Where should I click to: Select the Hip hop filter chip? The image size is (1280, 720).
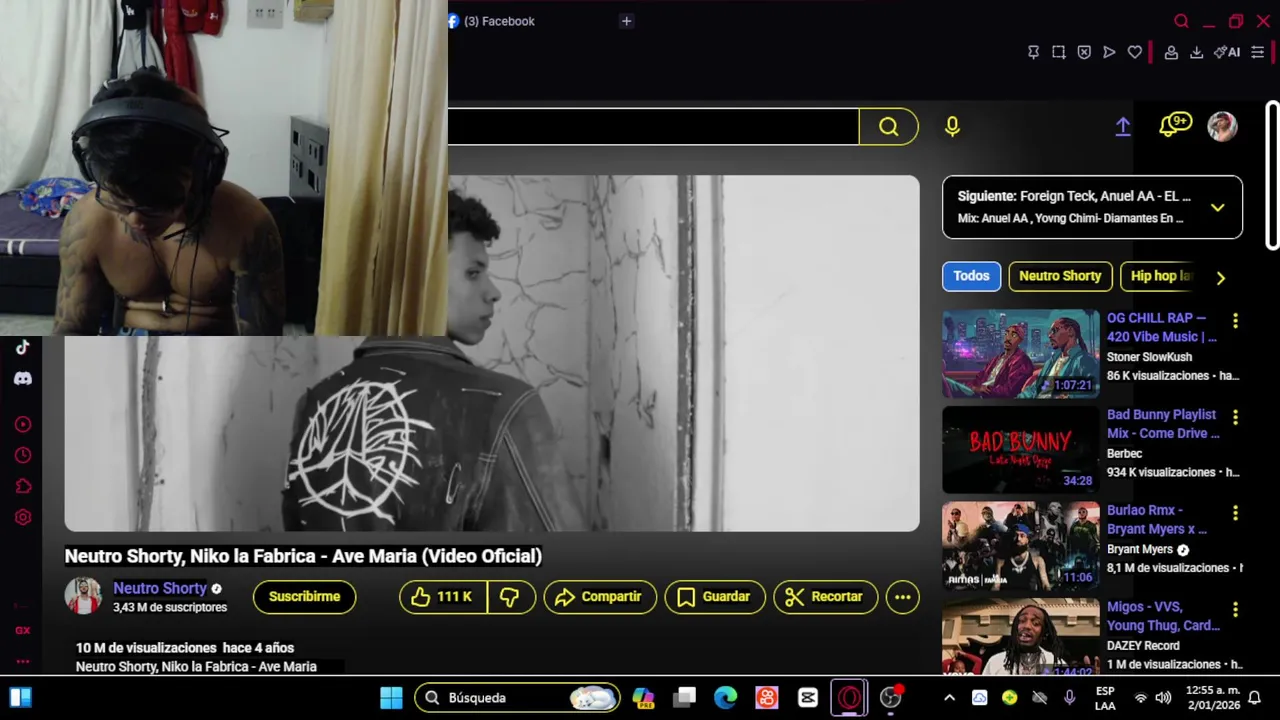pyautogui.click(x=1159, y=276)
